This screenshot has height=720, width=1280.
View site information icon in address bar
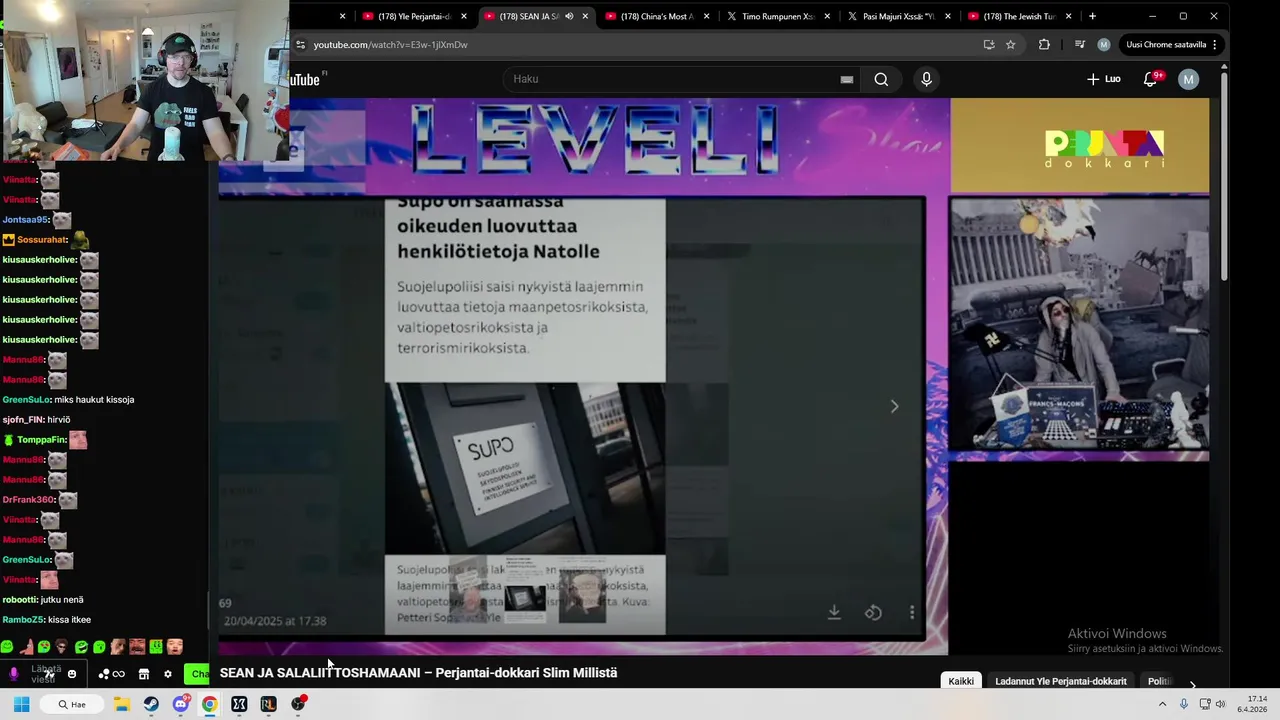pos(300,45)
